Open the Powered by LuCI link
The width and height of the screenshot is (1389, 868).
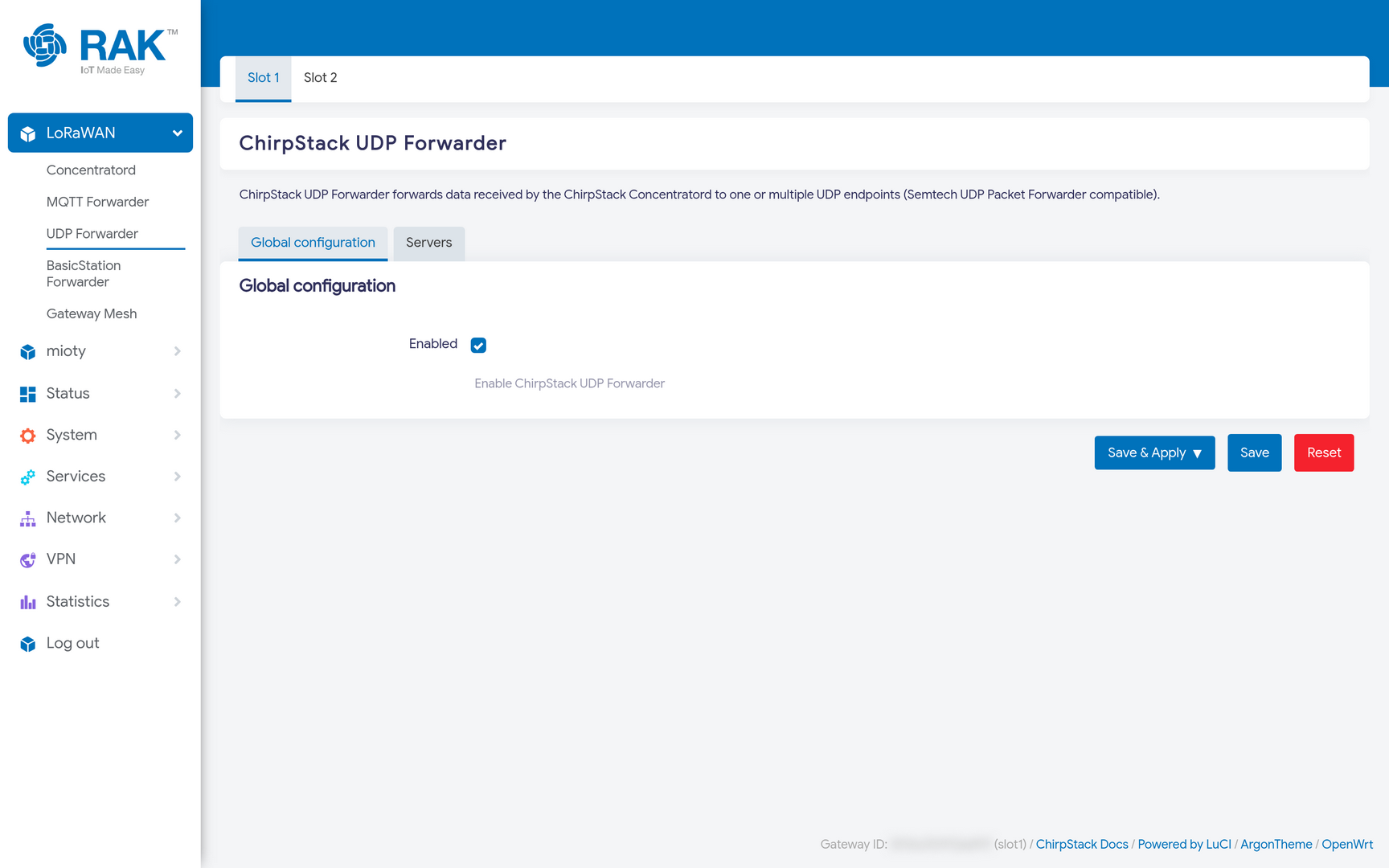coord(1184,844)
